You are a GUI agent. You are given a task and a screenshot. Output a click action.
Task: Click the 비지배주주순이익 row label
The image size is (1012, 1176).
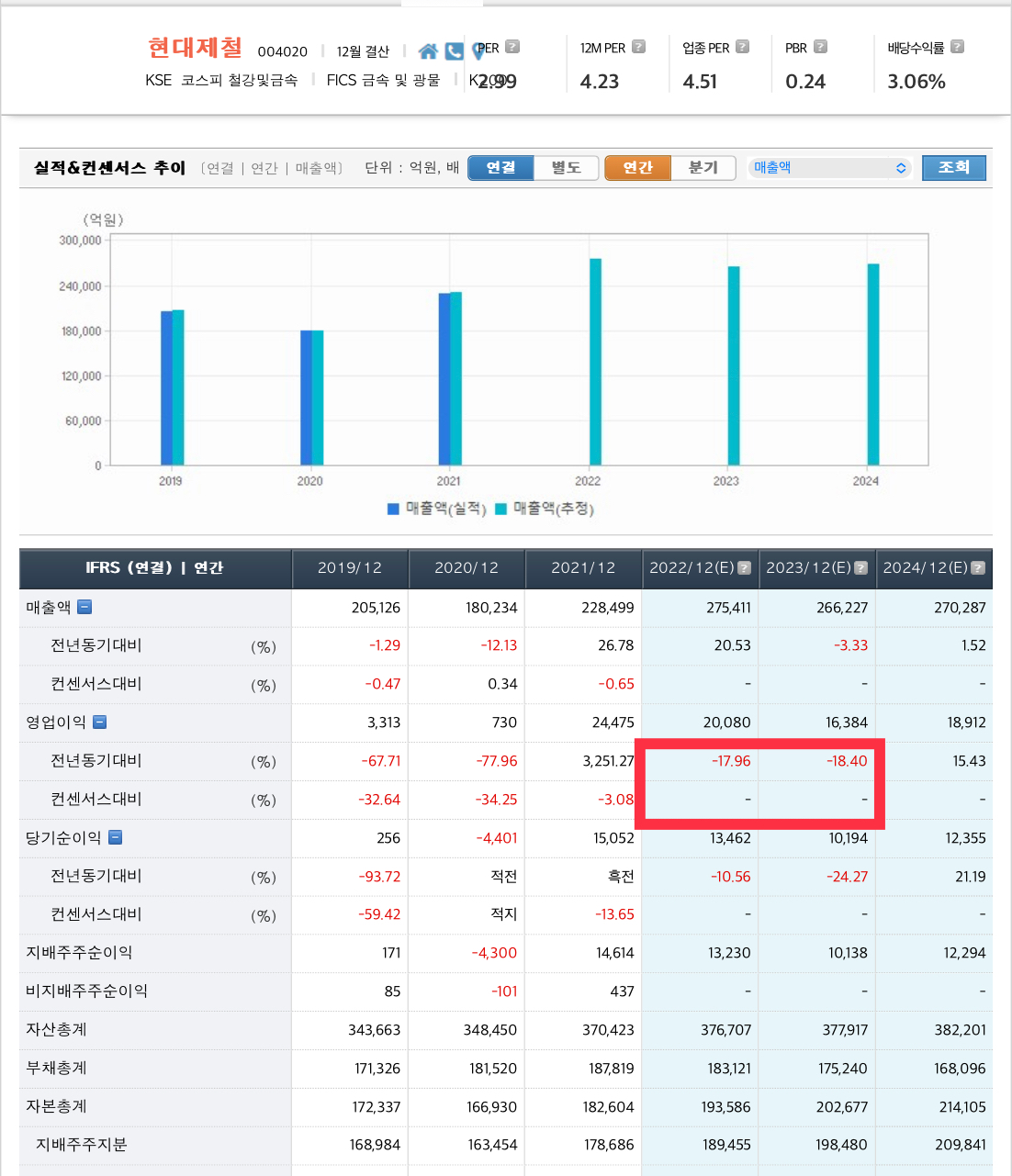(x=86, y=991)
